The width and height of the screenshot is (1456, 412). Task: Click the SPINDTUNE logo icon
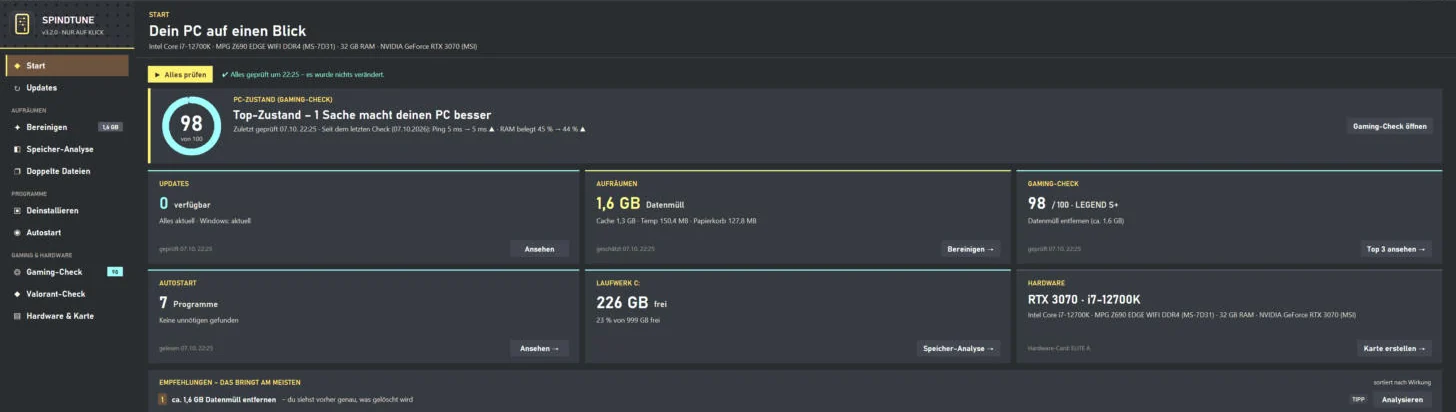click(x=21, y=23)
